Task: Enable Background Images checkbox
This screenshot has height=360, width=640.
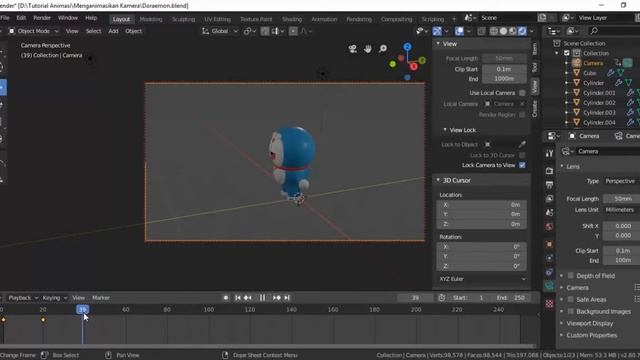Action: click(571, 311)
